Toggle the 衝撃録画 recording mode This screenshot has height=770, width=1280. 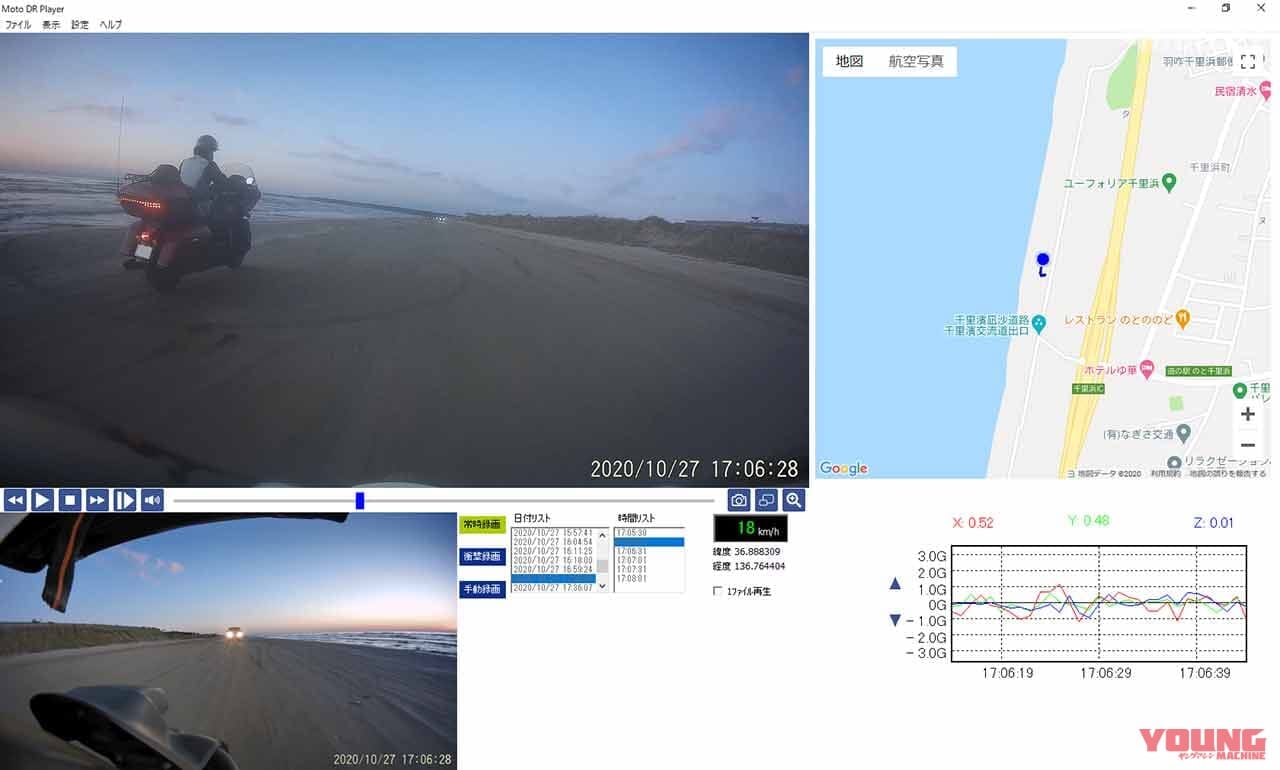[483, 557]
